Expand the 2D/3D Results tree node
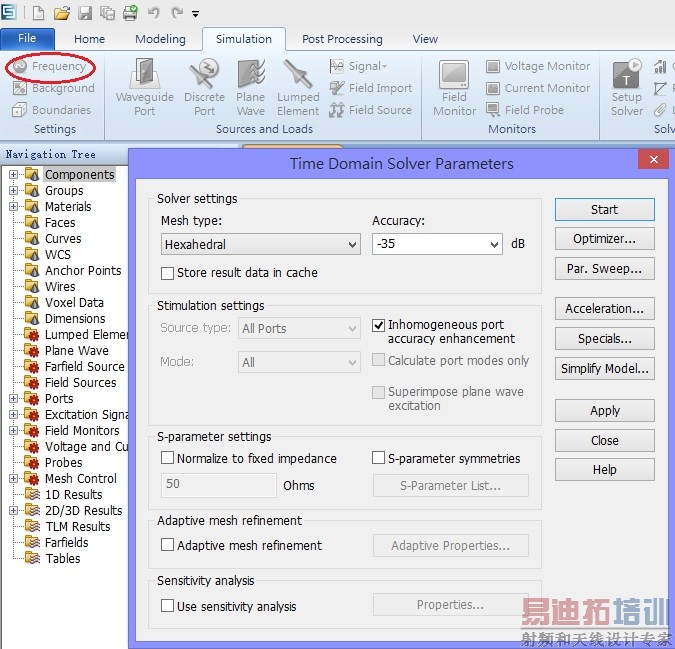 (x=13, y=510)
